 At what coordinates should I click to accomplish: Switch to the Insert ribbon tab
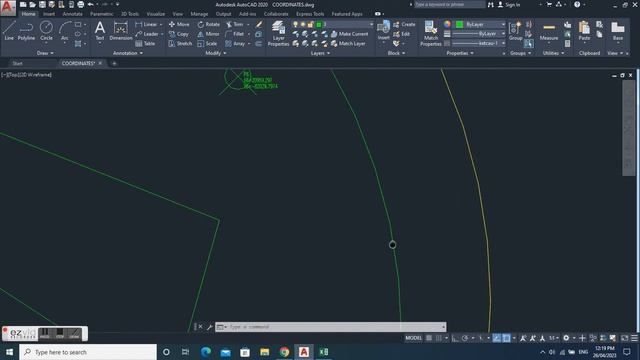49,14
